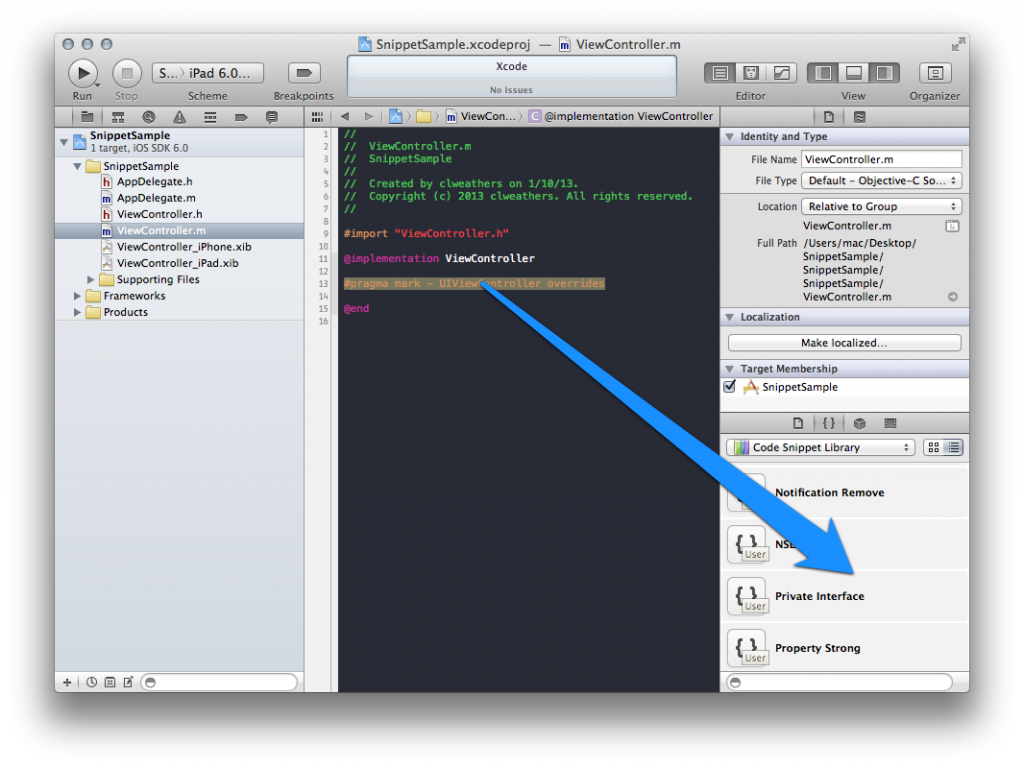This screenshot has width=1024, height=768.
Task: Open the Object Library cube icon
Action: [x=859, y=423]
